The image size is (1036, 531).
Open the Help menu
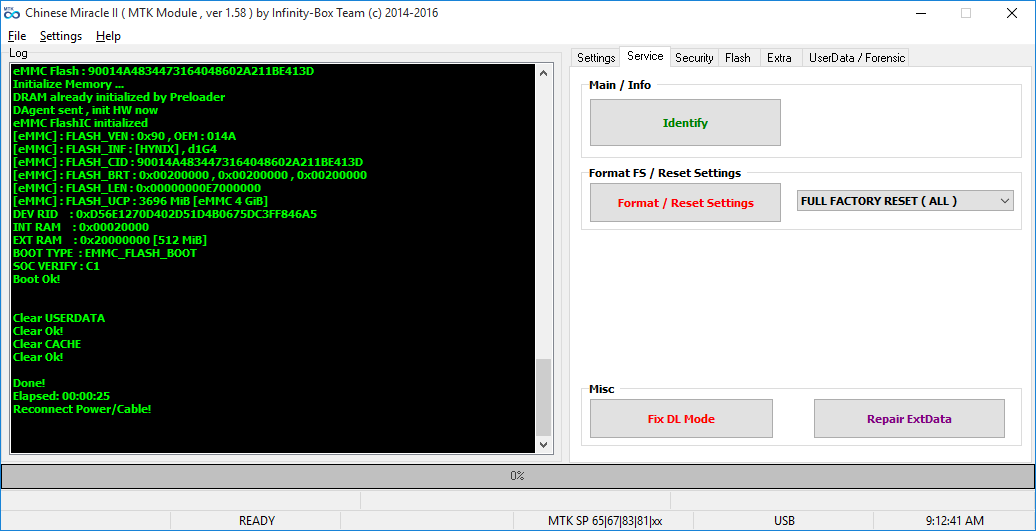pyautogui.click(x=108, y=36)
